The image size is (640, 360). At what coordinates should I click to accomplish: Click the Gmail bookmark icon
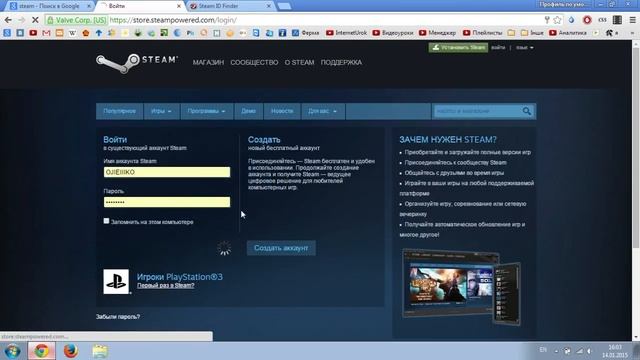point(46,33)
